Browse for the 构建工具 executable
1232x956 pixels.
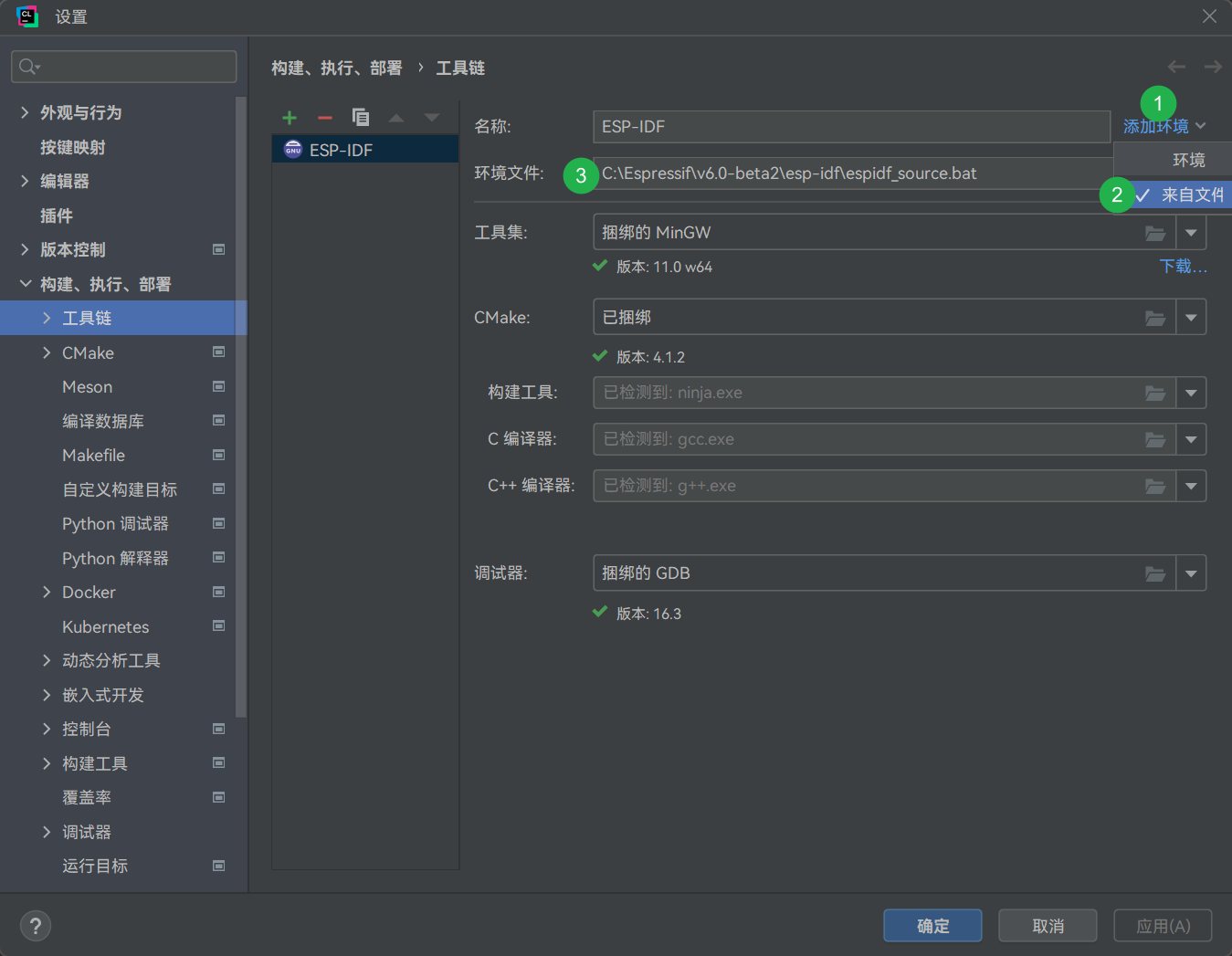point(1155,393)
